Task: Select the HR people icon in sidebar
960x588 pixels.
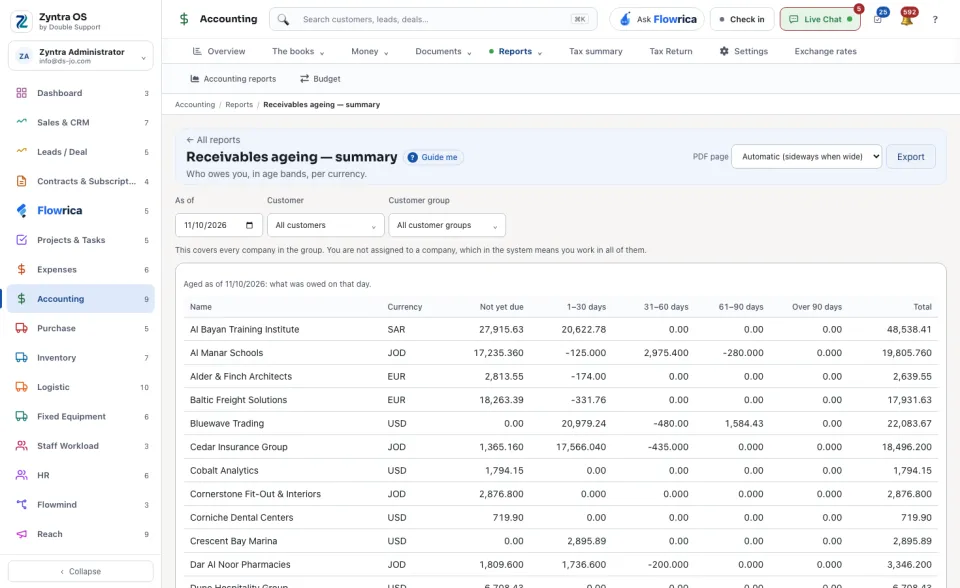Action: [21, 475]
